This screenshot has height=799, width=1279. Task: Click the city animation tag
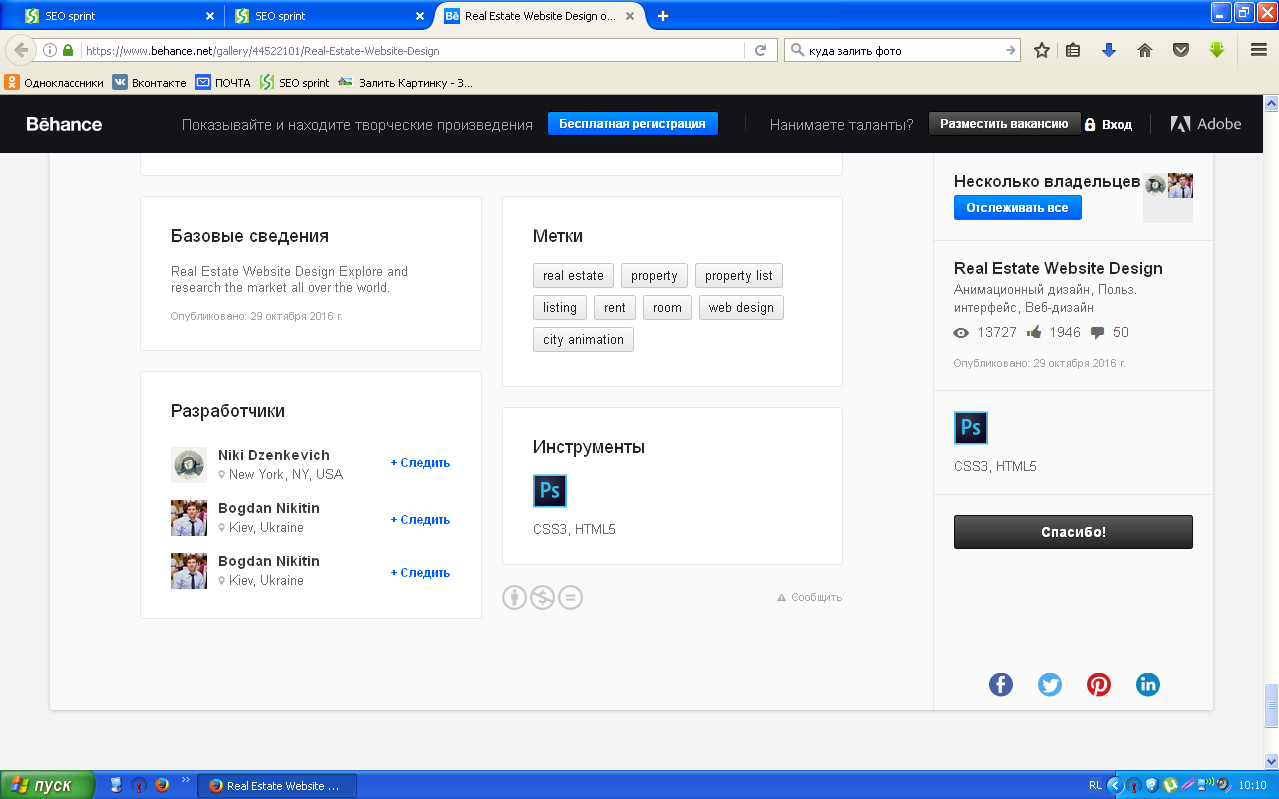pyautogui.click(x=583, y=340)
